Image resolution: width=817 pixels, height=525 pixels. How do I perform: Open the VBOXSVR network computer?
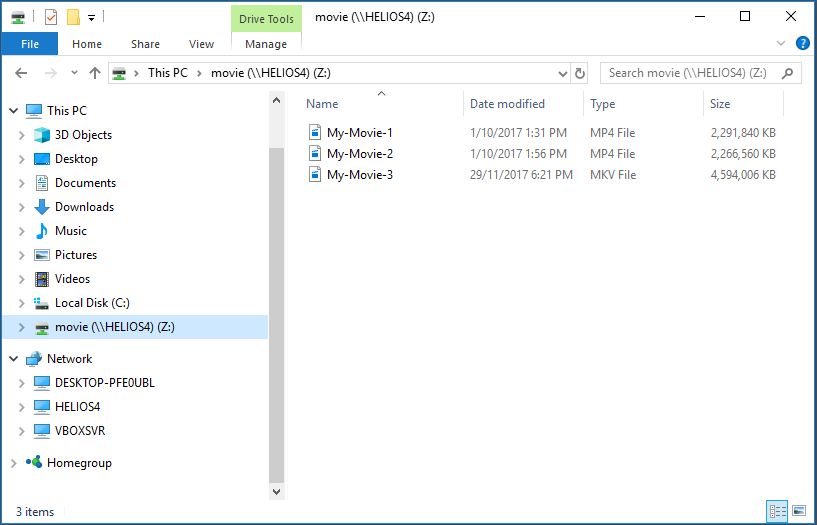point(80,431)
